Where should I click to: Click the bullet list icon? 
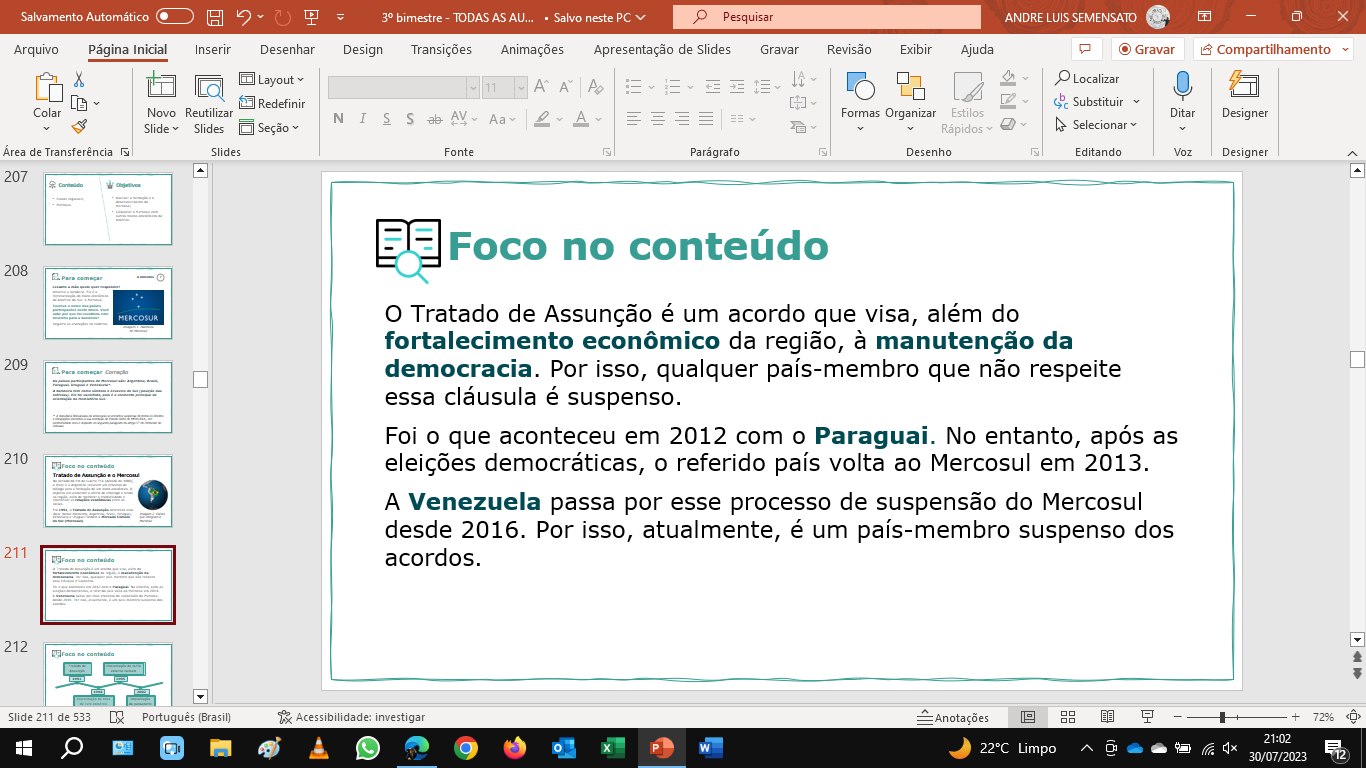[633, 88]
